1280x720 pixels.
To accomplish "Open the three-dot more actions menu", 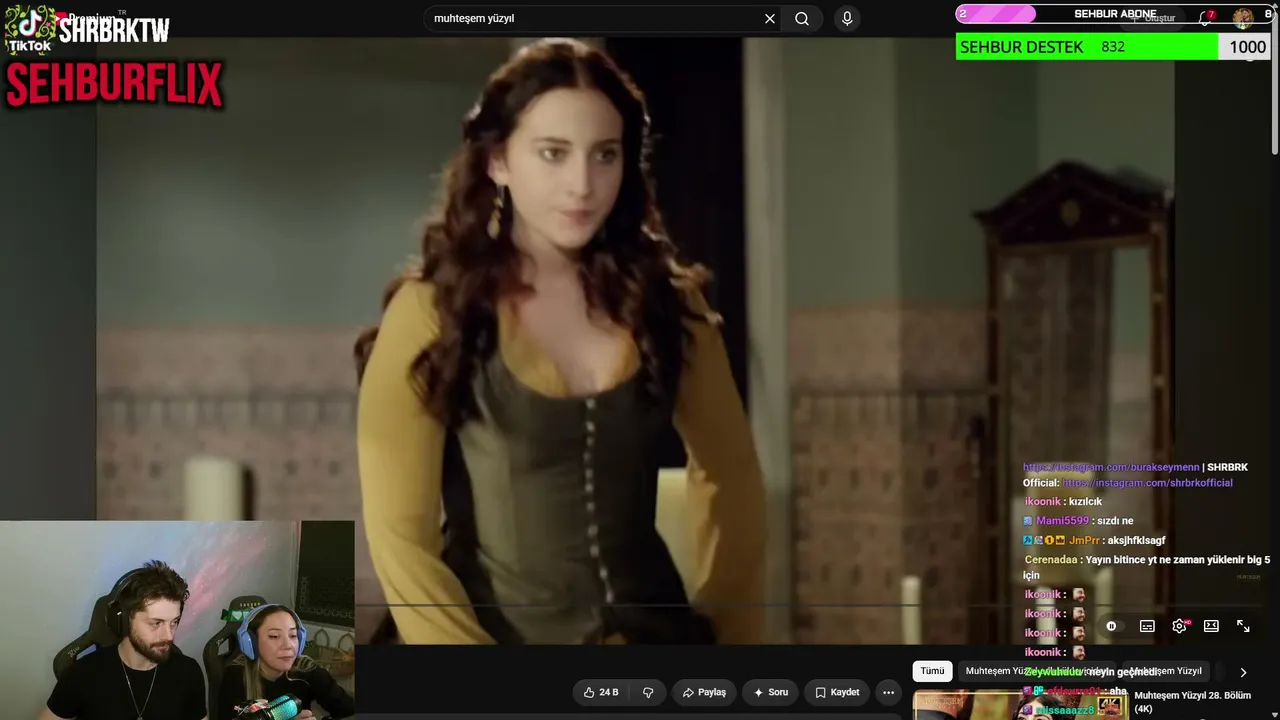I will coord(888,692).
